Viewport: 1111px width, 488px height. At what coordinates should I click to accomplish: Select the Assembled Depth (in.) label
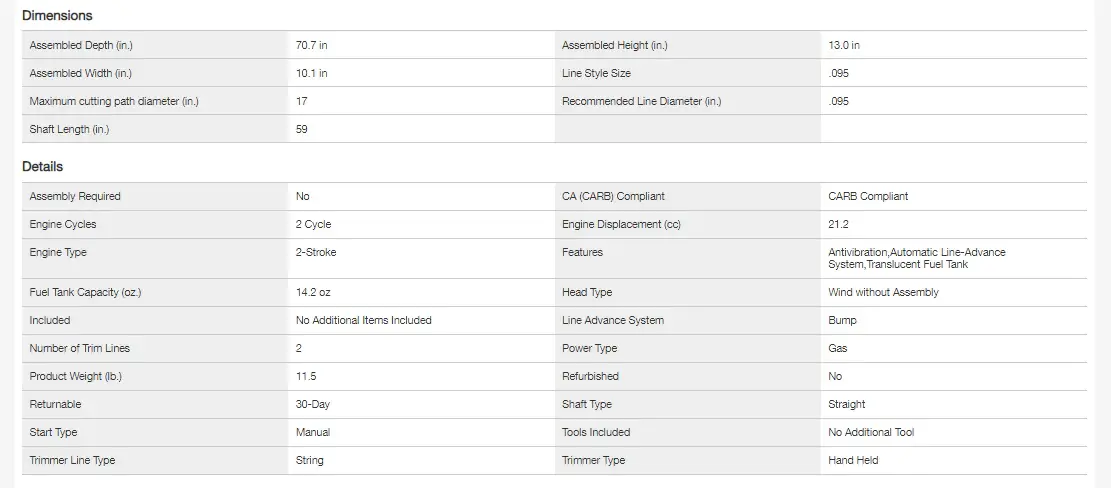pyautogui.click(x=81, y=45)
